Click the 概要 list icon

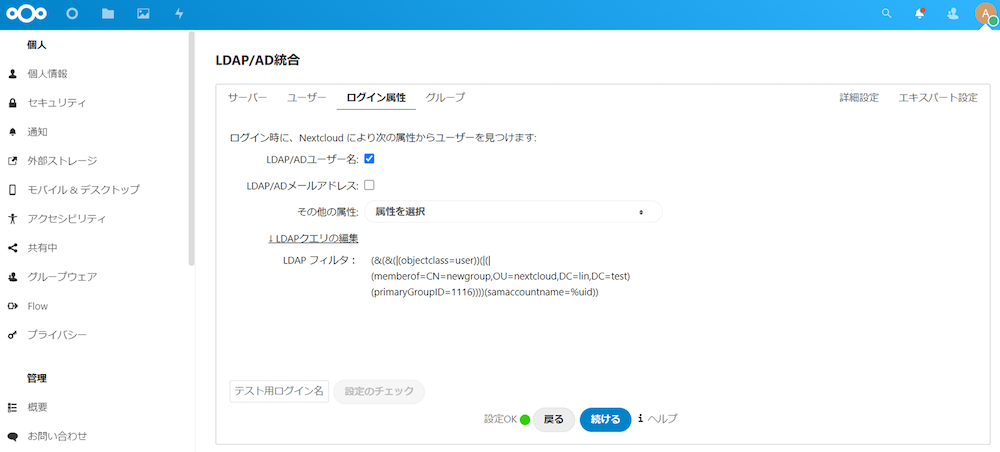tap(12, 407)
